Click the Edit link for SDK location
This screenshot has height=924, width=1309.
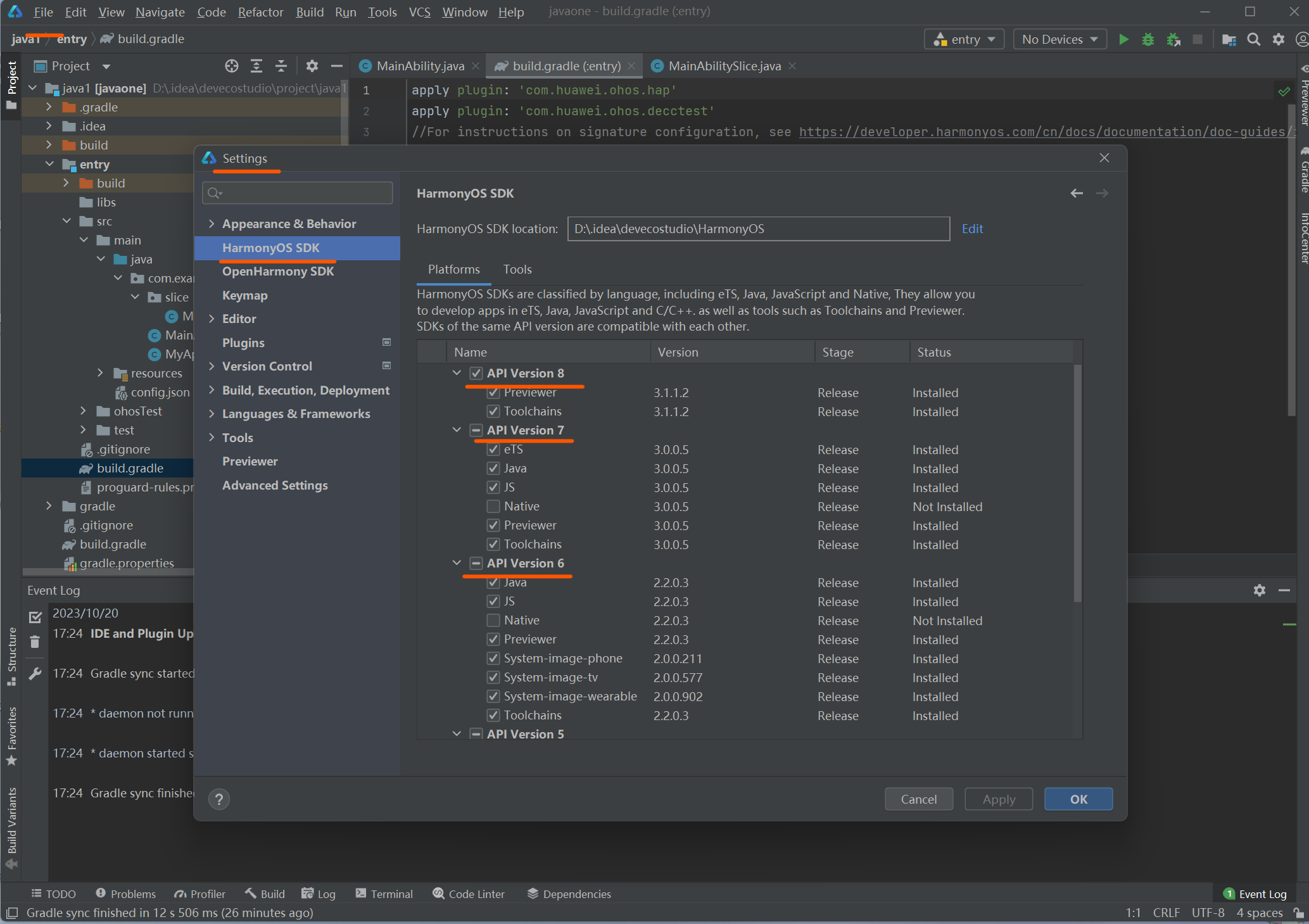[x=972, y=229]
